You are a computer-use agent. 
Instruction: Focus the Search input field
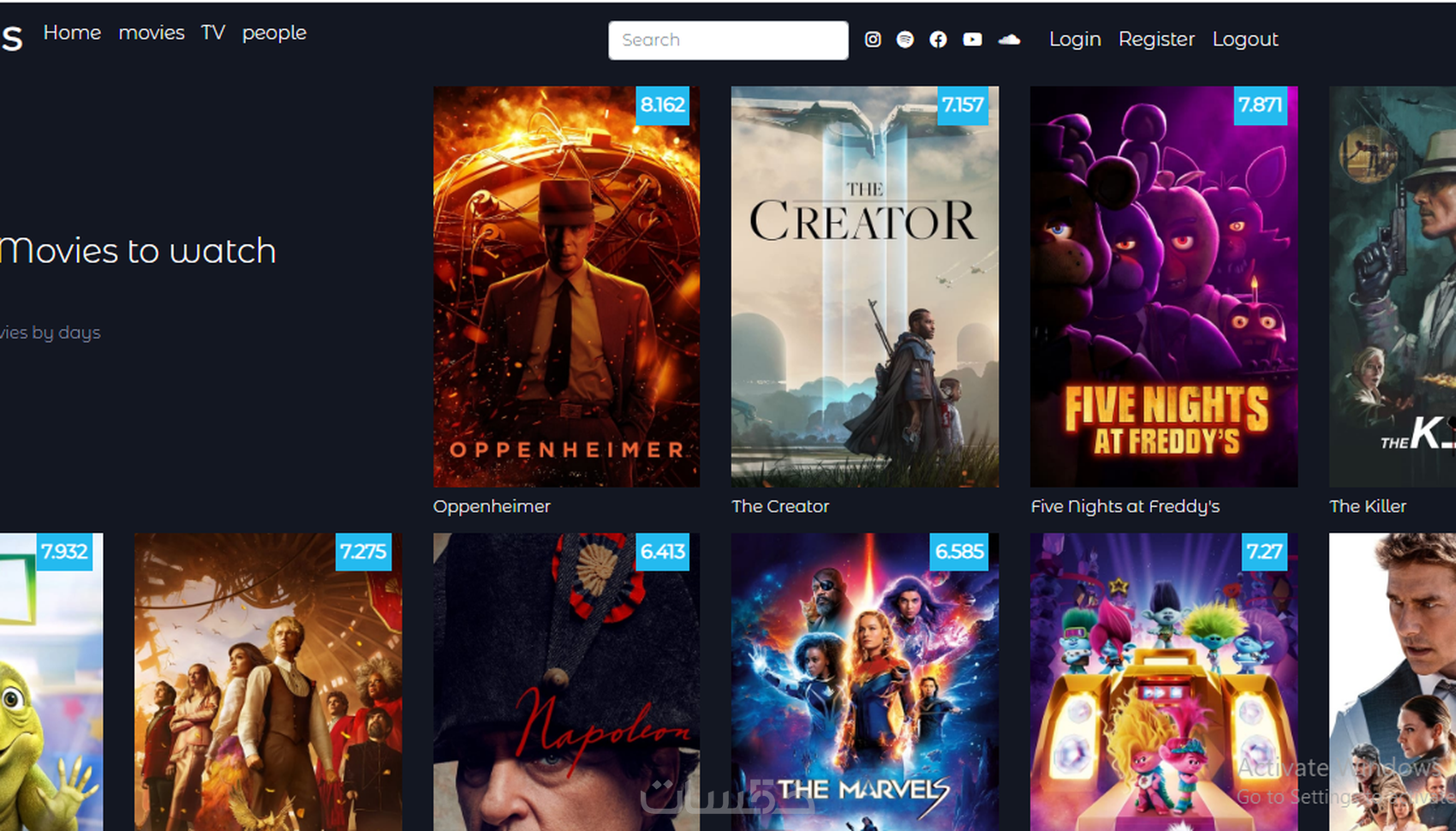coord(729,40)
